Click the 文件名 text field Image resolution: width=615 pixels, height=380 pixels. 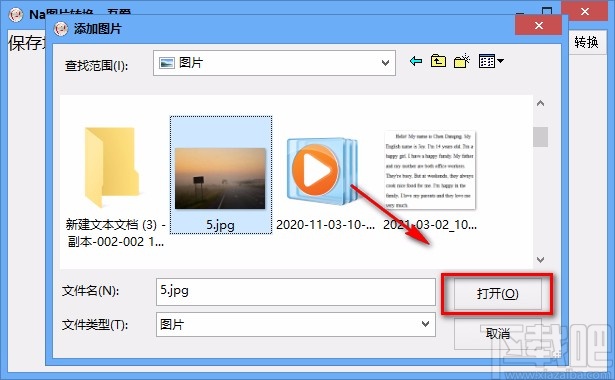[x=296, y=291]
